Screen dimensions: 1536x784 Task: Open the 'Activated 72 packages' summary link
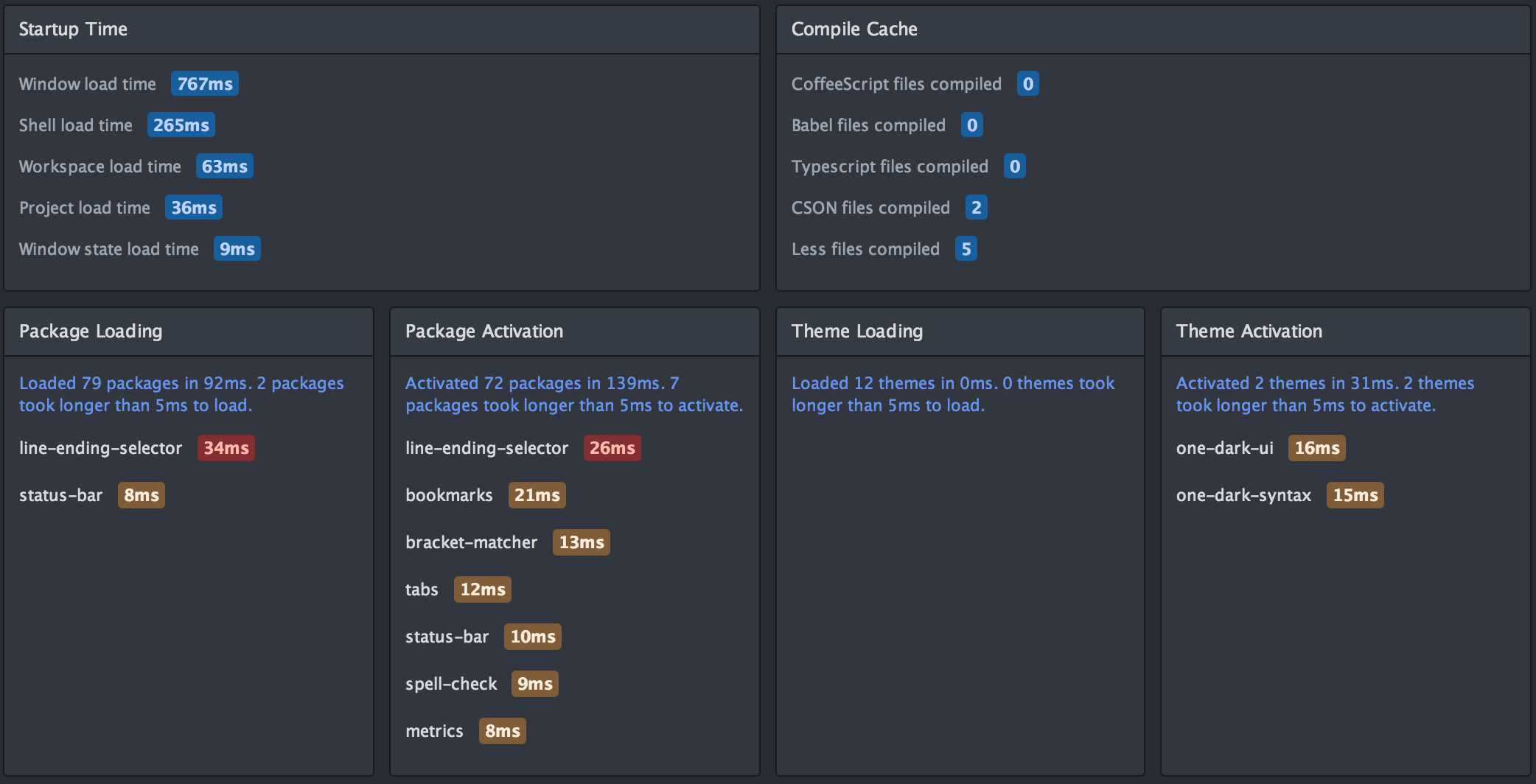(x=573, y=394)
